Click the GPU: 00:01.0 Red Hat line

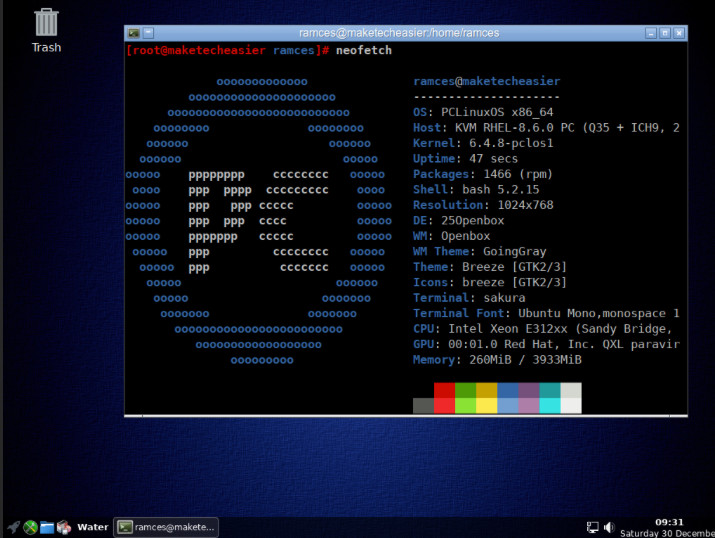pyautogui.click(x=546, y=345)
